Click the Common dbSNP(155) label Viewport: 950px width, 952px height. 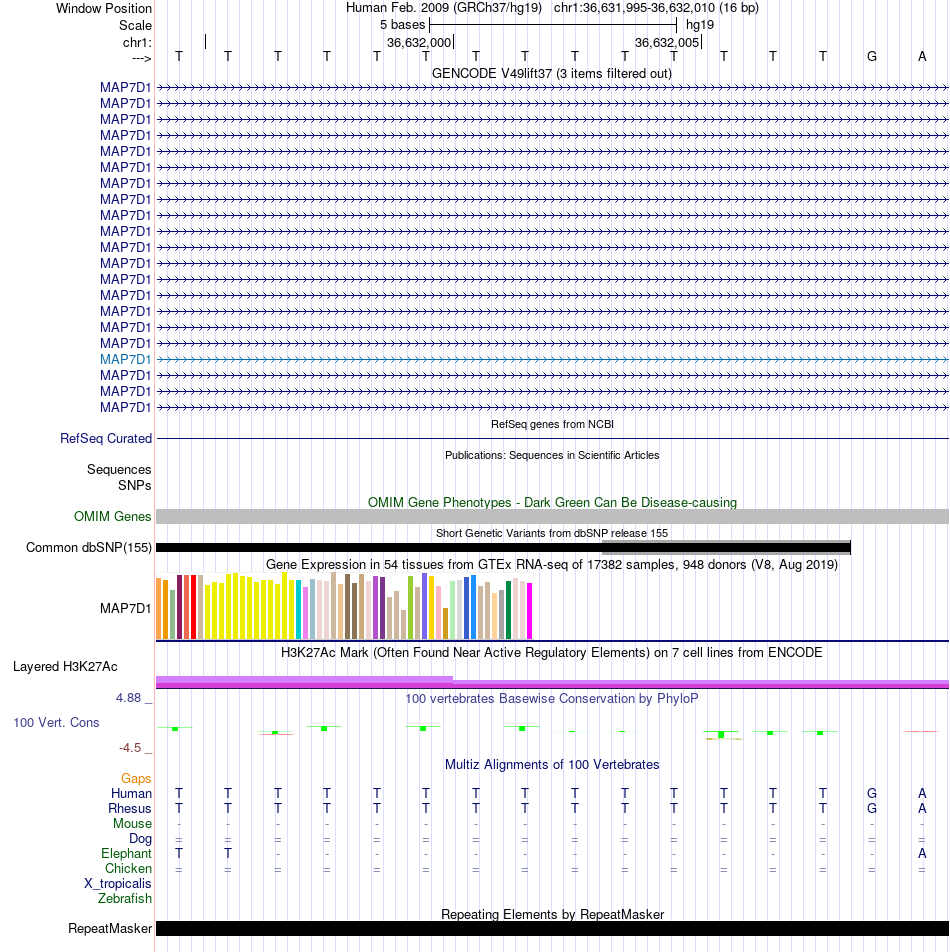89,548
